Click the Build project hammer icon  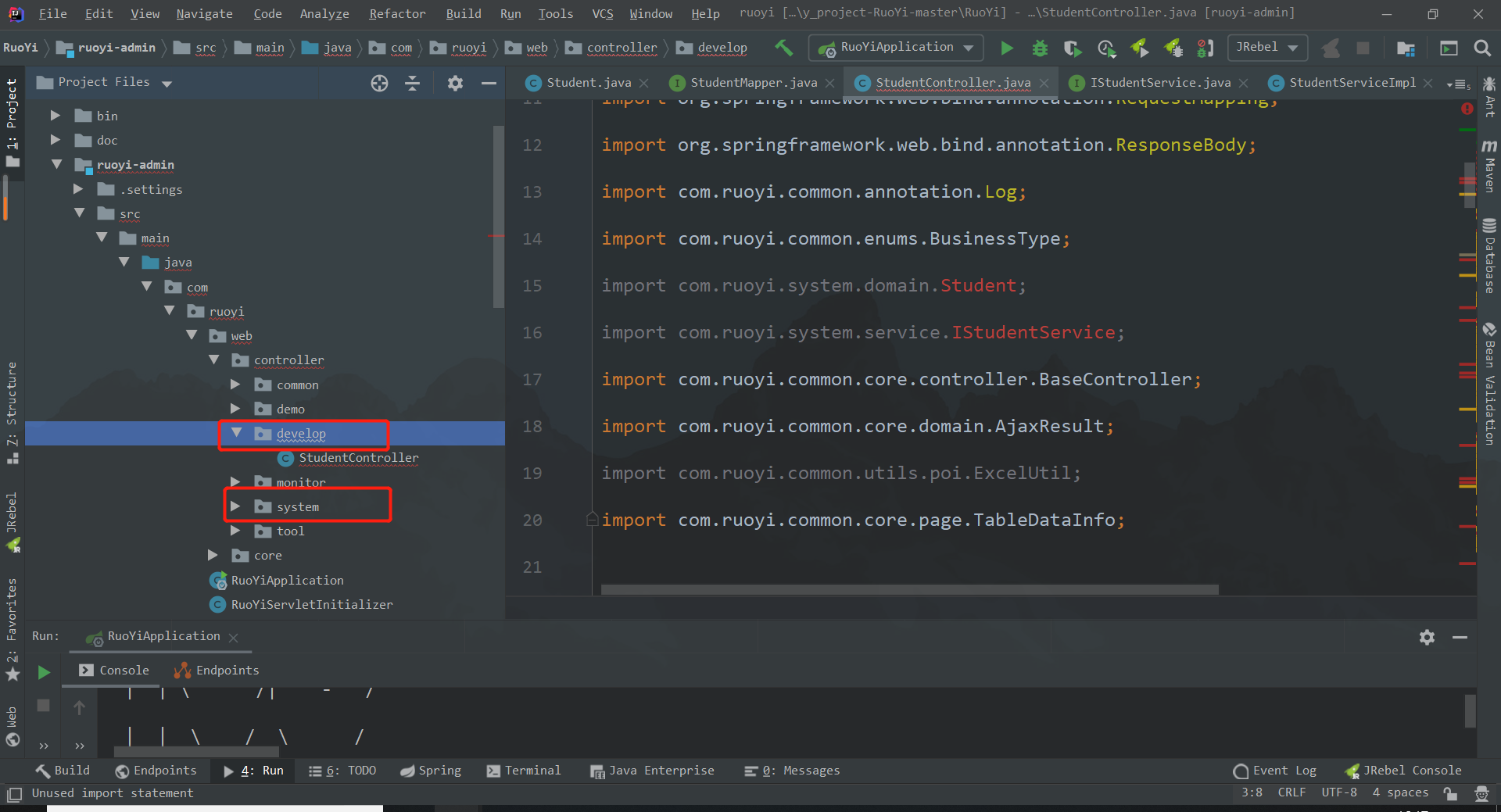pos(783,48)
